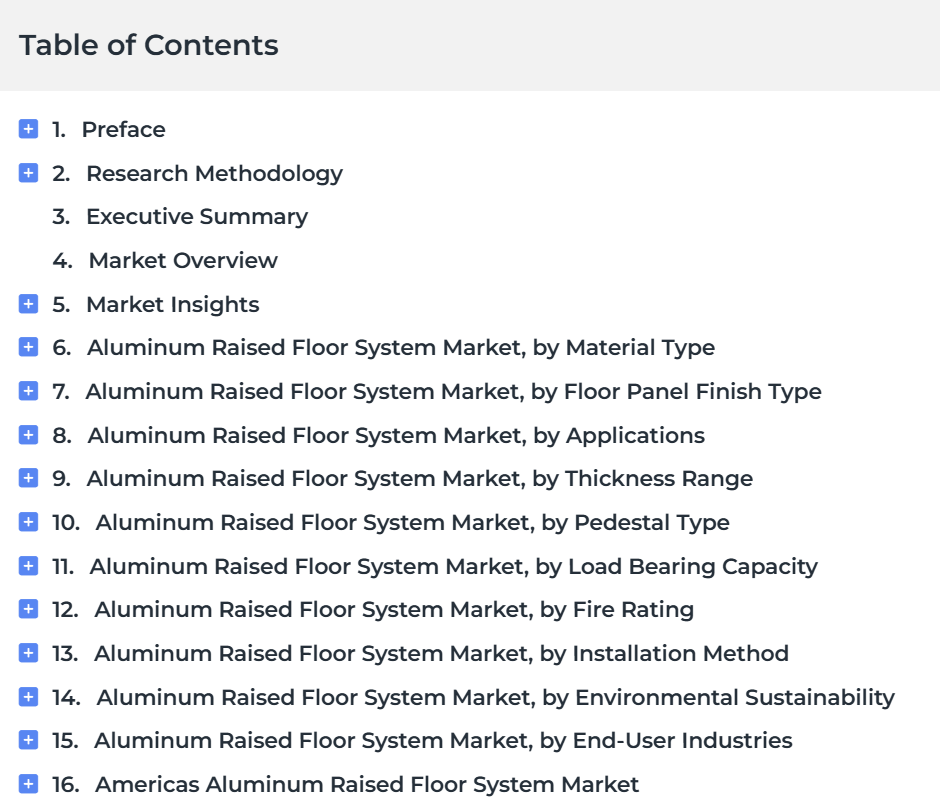Click plus icon beside by Pedestal Type
The height and width of the screenshot is (805, 940).
pyautogui.click(x=28, y=522)
